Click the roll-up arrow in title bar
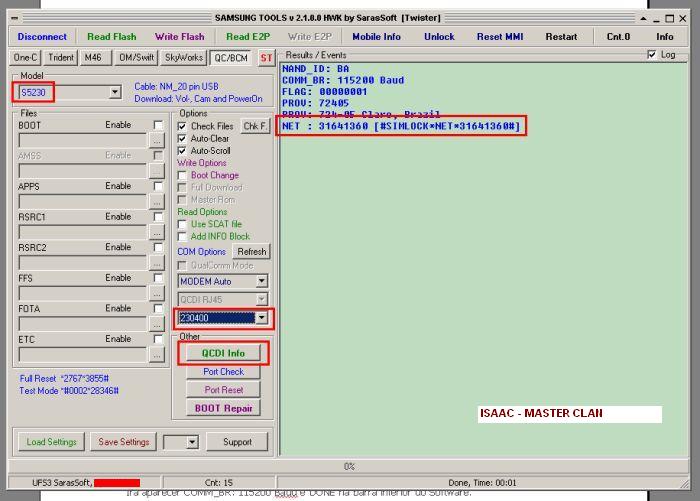The image size is (700, 501). coord(643,18)
